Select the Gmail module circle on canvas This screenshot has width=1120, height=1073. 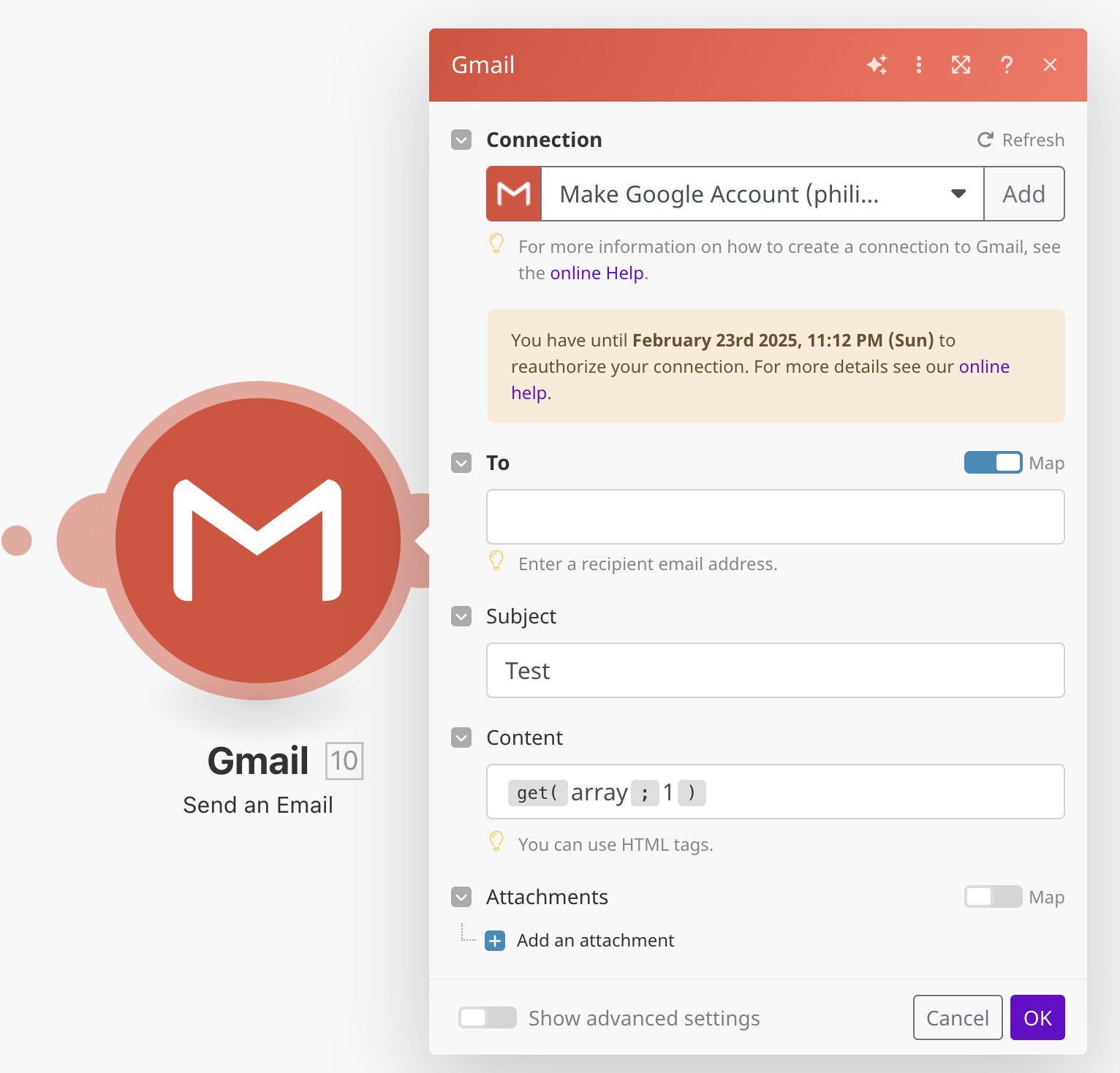(x=258, y=540)
